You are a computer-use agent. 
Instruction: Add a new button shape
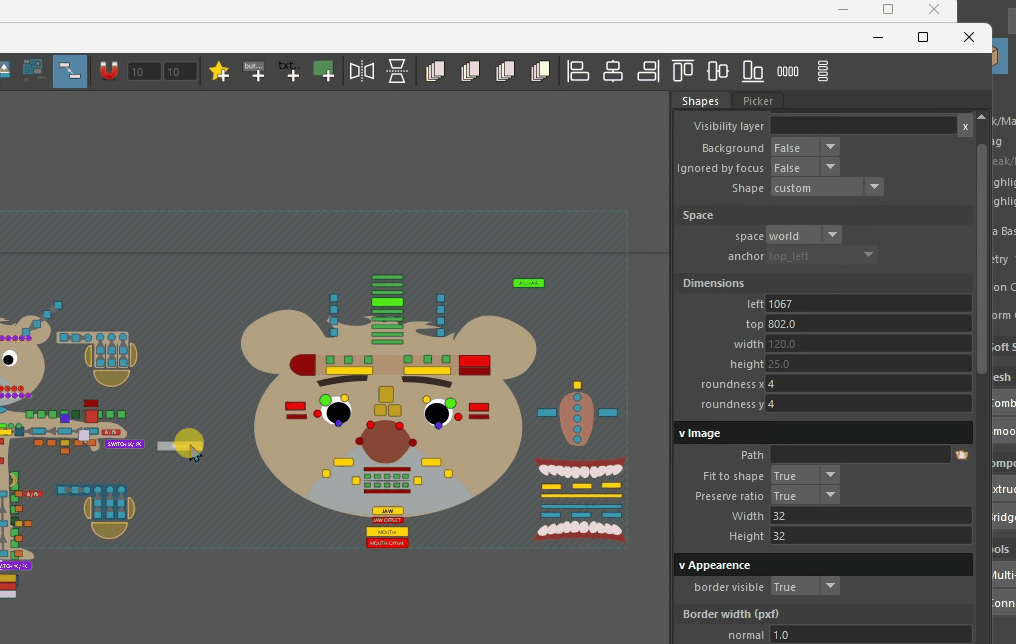(x=254, y=71)
